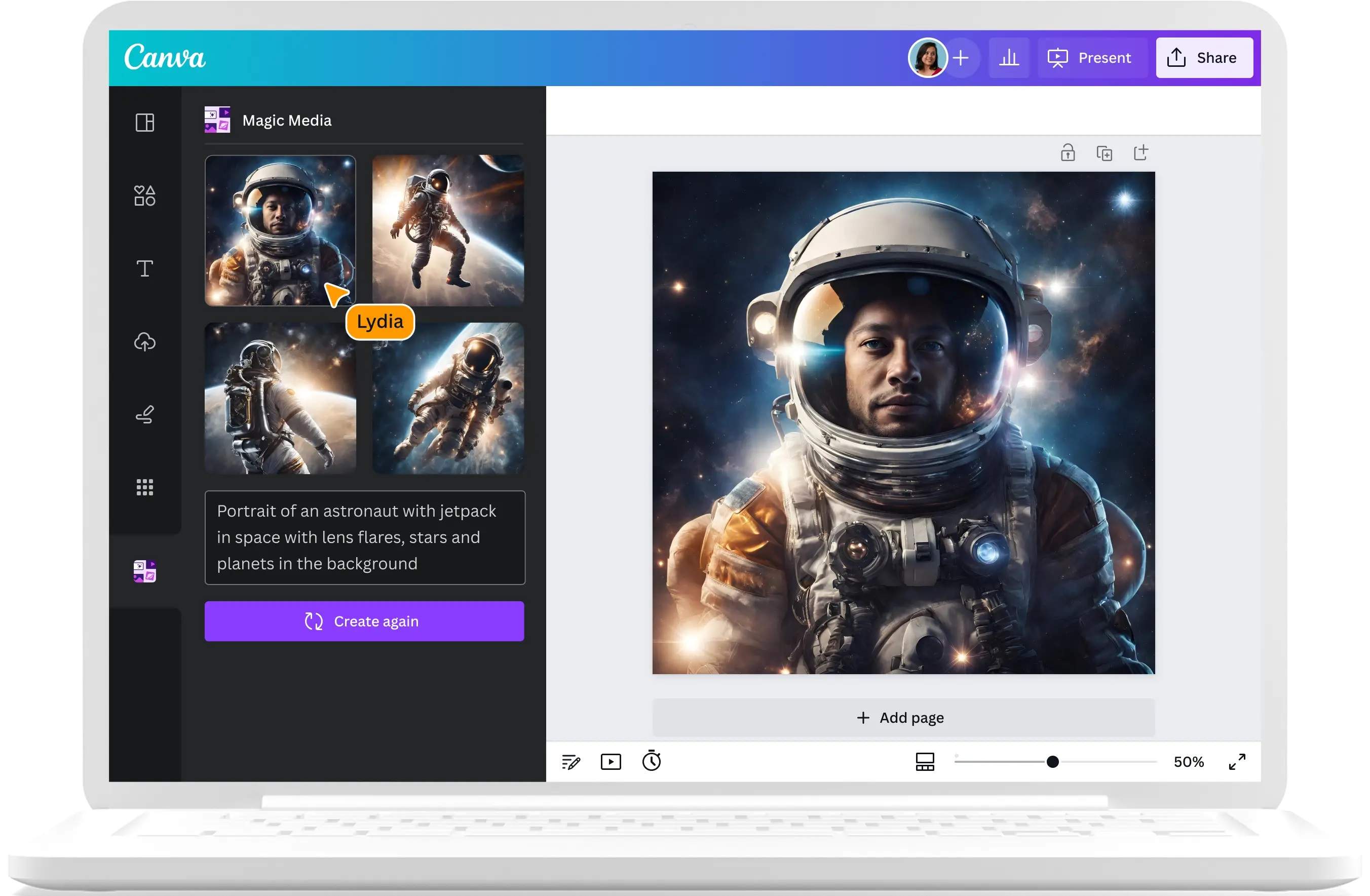Click the duplicate page icon
This screenshot has width=1370, height=896.
[1104, 153]
